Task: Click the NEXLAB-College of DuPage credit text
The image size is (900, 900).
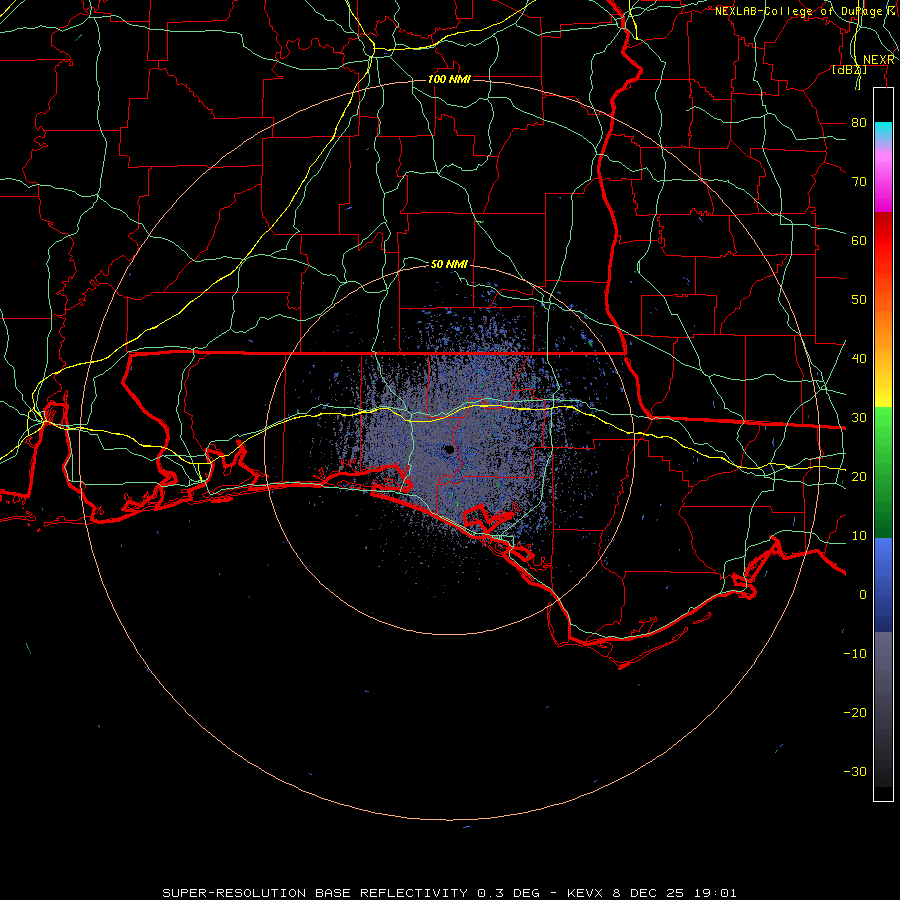Action: [x=804, y=11]
